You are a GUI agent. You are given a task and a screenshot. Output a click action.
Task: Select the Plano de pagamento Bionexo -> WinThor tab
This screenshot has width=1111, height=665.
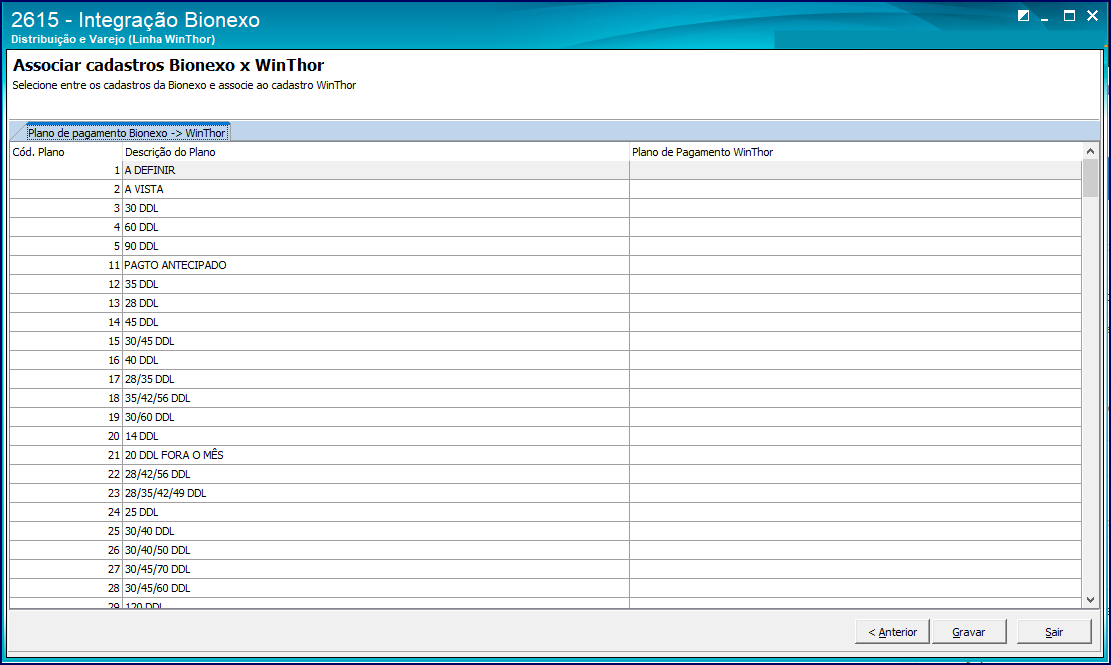pyautogui.click(x=126, y=132)
